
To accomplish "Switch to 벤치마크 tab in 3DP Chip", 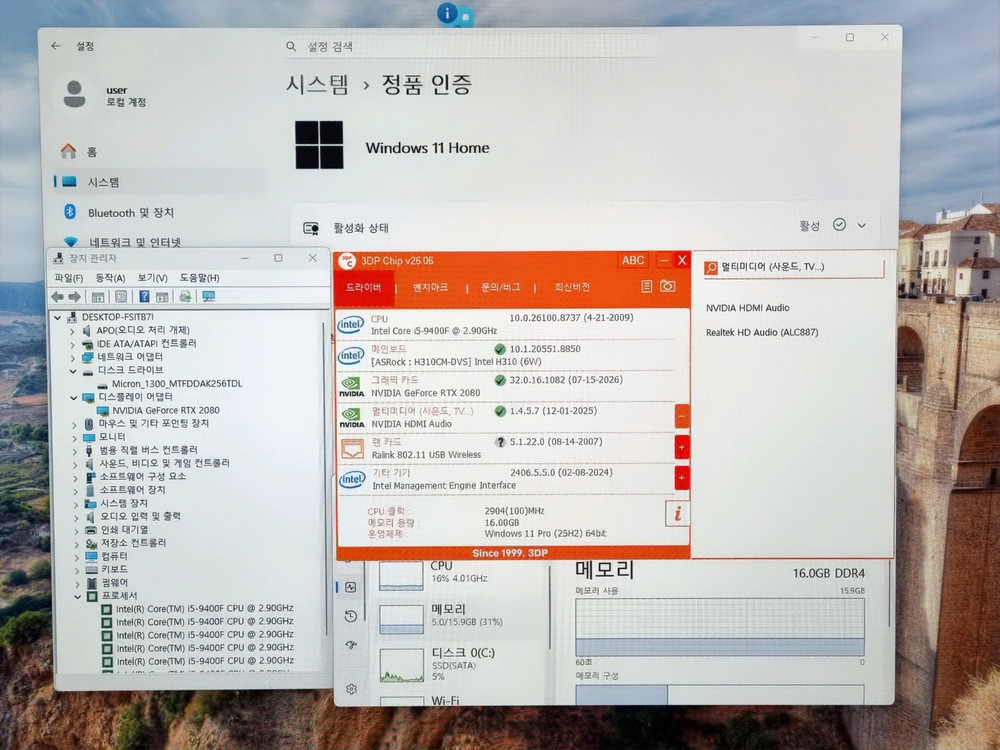I will (430, 288).
